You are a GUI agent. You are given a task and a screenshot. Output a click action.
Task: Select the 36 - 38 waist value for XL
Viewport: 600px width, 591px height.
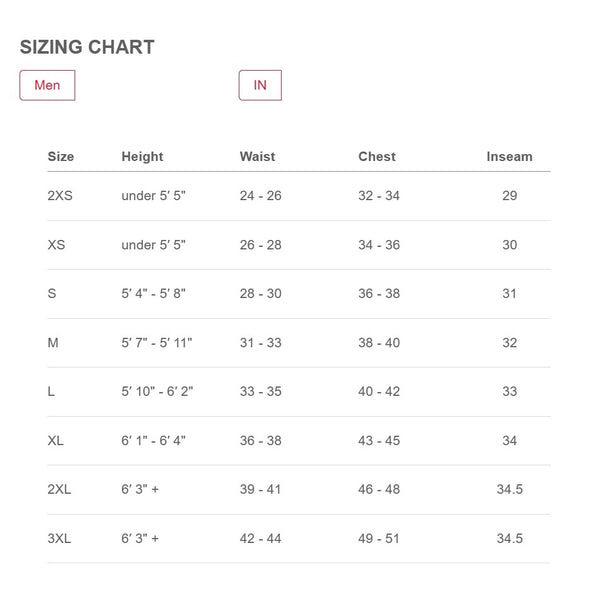(x=260, y=440)
